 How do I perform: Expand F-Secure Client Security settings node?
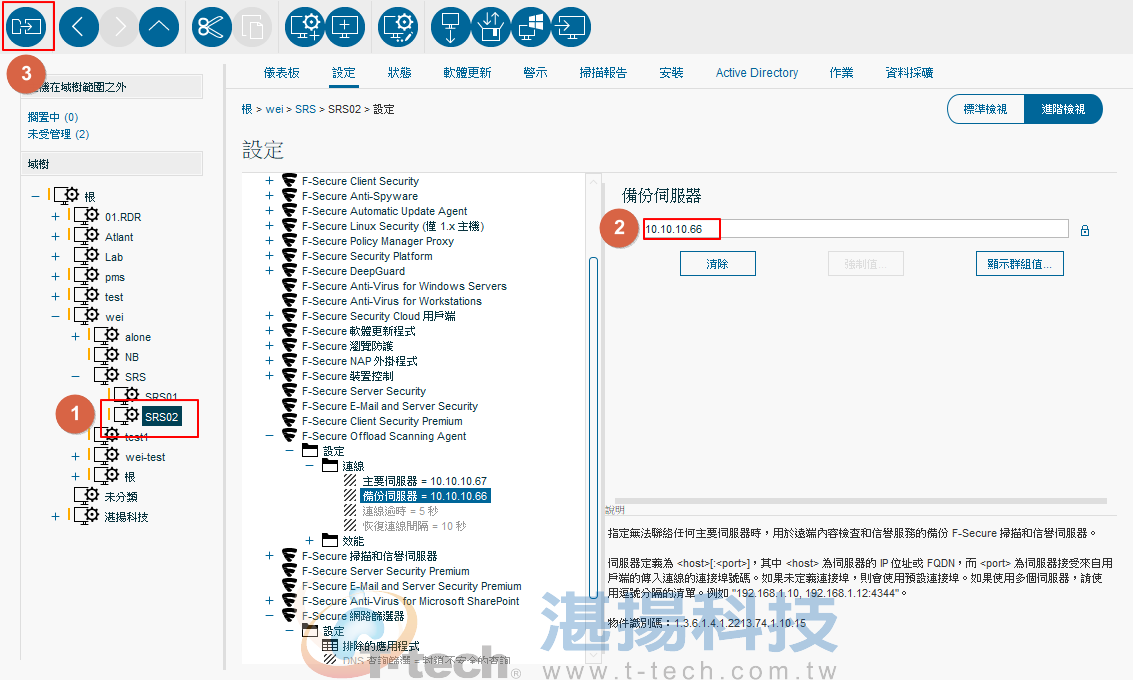tap(270, 181)
